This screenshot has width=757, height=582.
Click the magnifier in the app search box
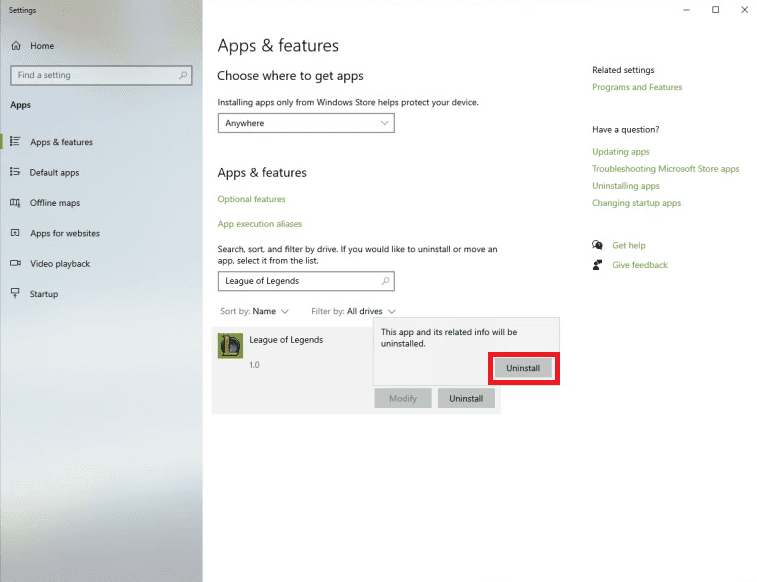pyautogui.click(x=385, y=281)
